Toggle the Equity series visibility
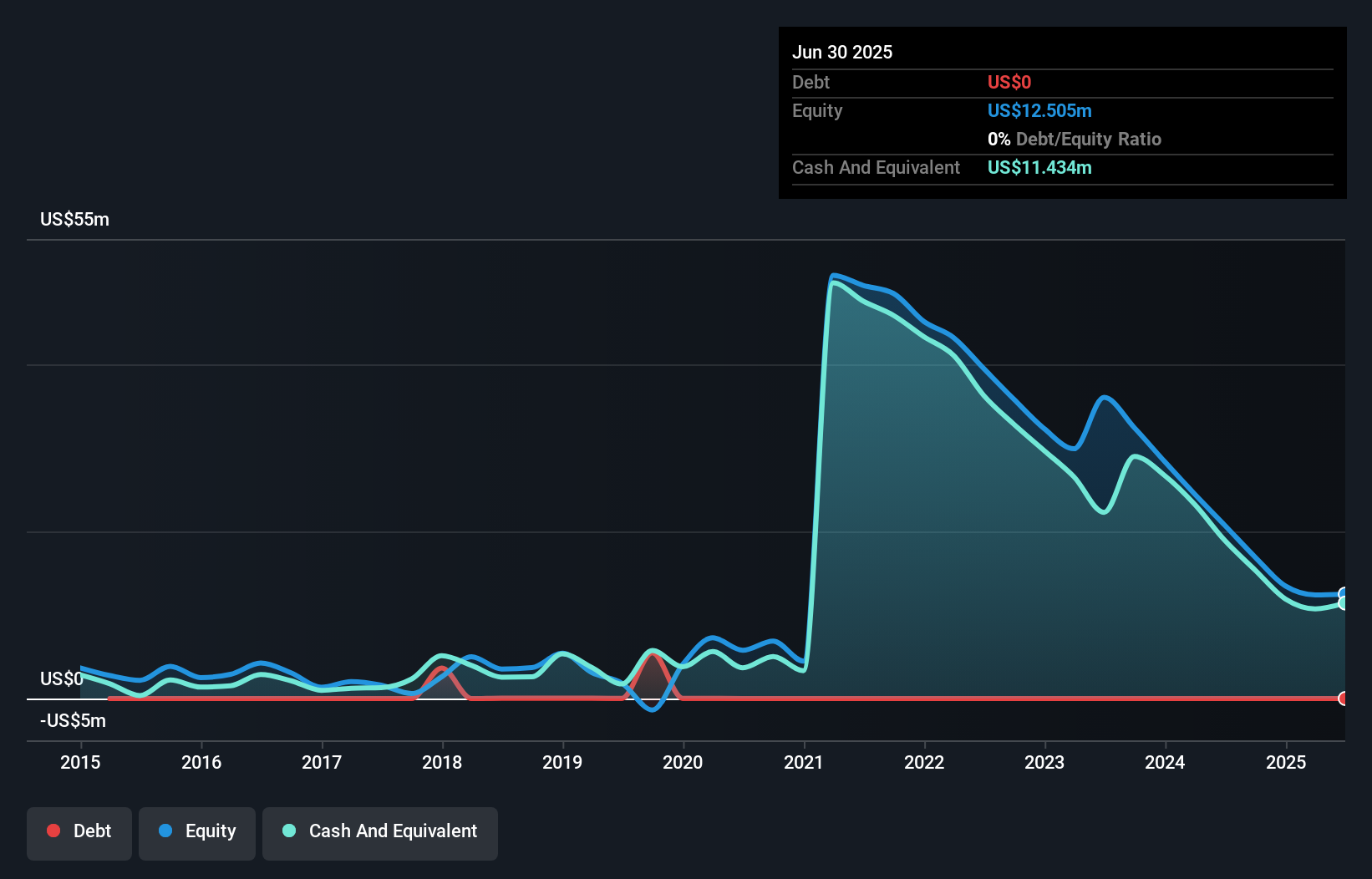The height and width of the screenshot is (879, 1372). [196, 832]
